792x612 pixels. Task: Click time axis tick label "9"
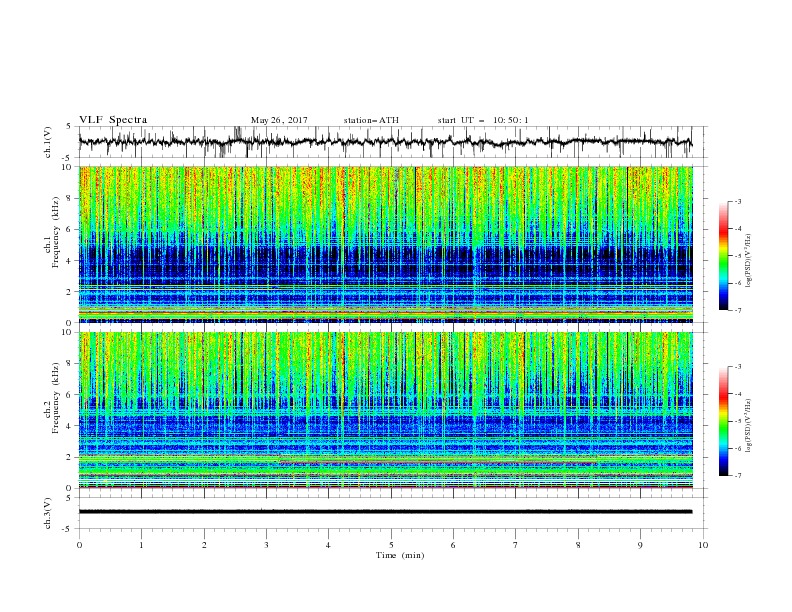pos(640,545)
